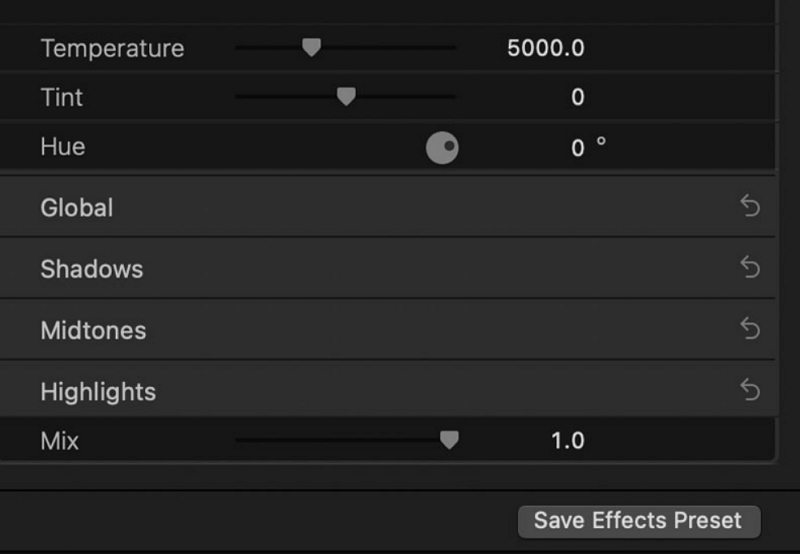
Task: Expand the Global section
Action: click(x=77, y=208)
